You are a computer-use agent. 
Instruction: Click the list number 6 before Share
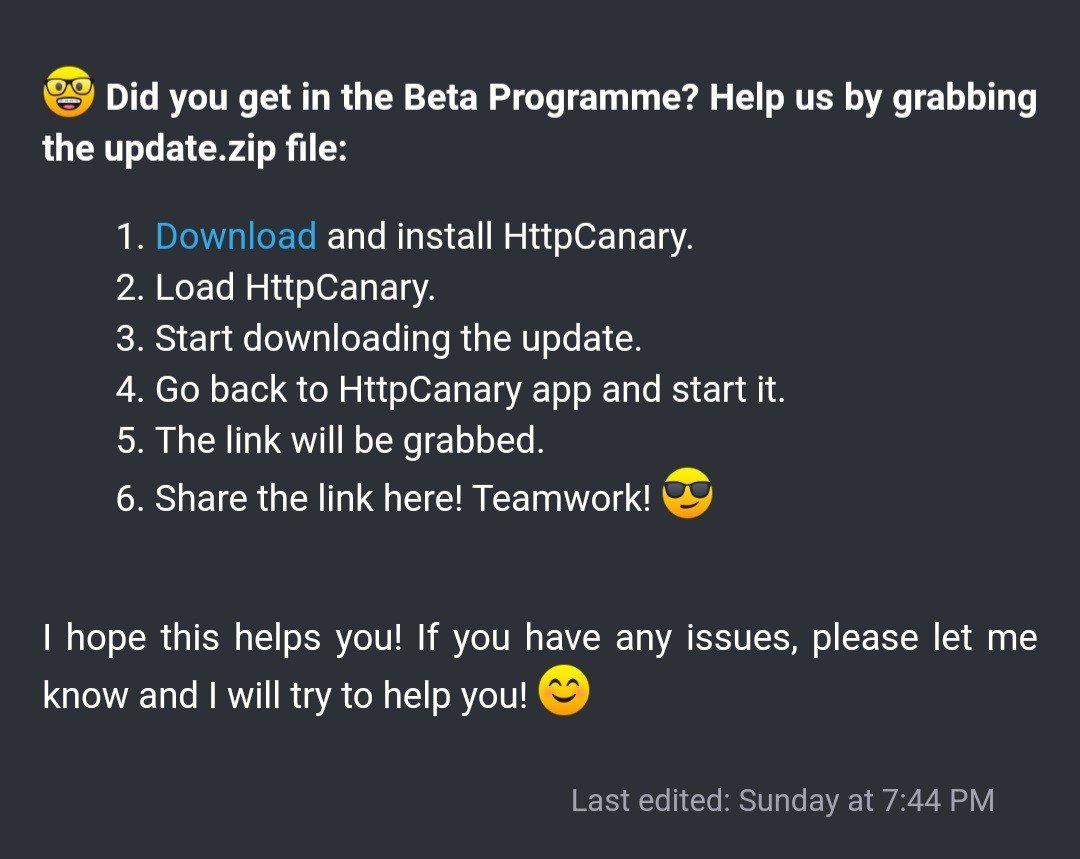pos(130,499)
